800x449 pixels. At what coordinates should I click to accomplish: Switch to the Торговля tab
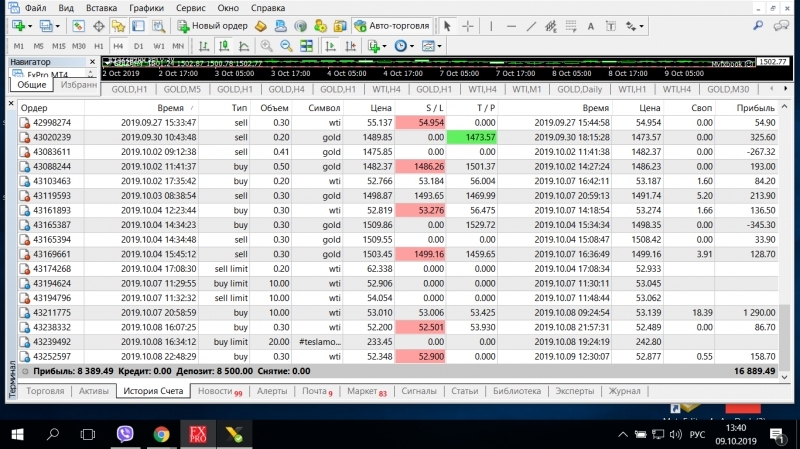44,391
